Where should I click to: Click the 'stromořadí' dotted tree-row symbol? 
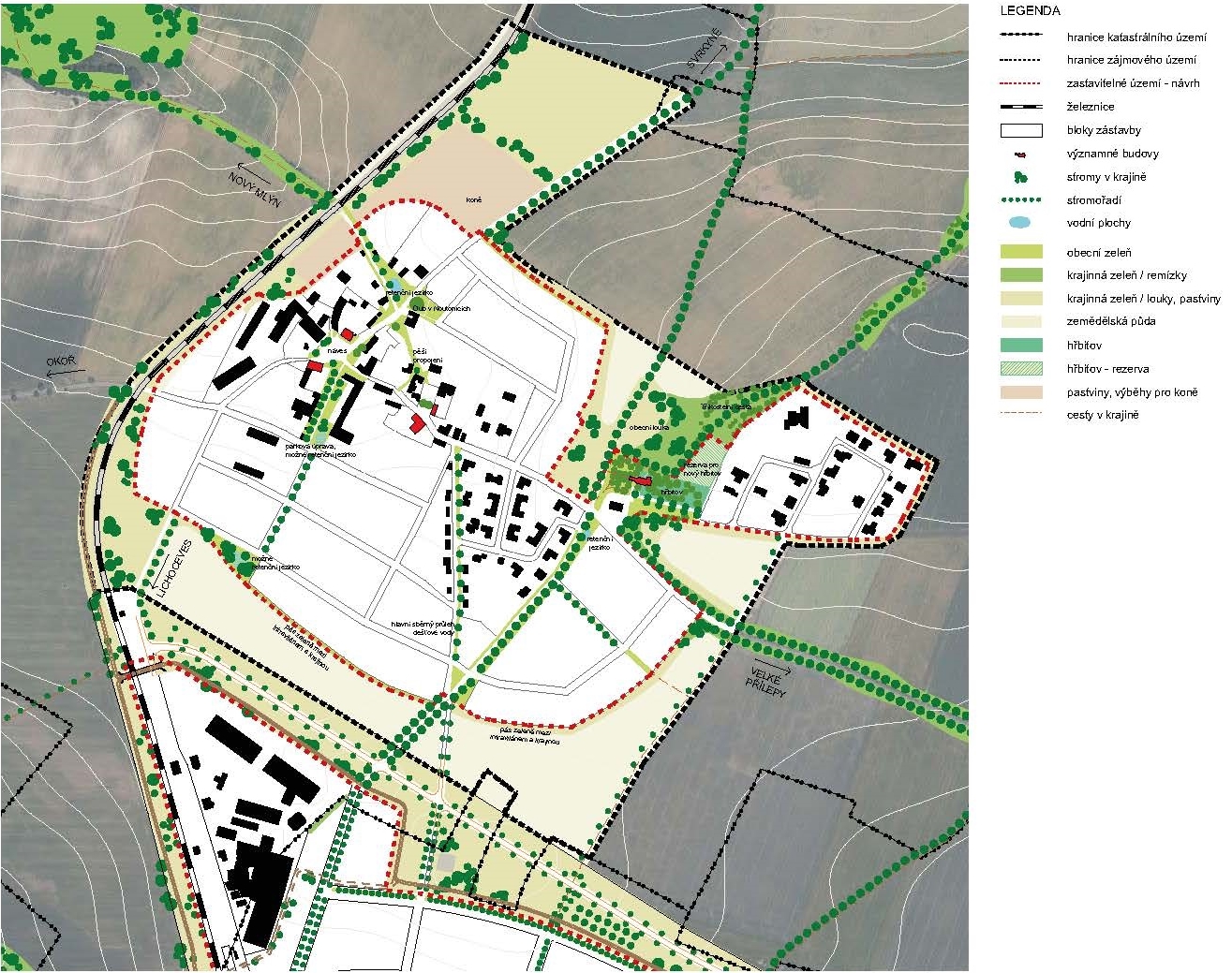tap(1020, 200)
